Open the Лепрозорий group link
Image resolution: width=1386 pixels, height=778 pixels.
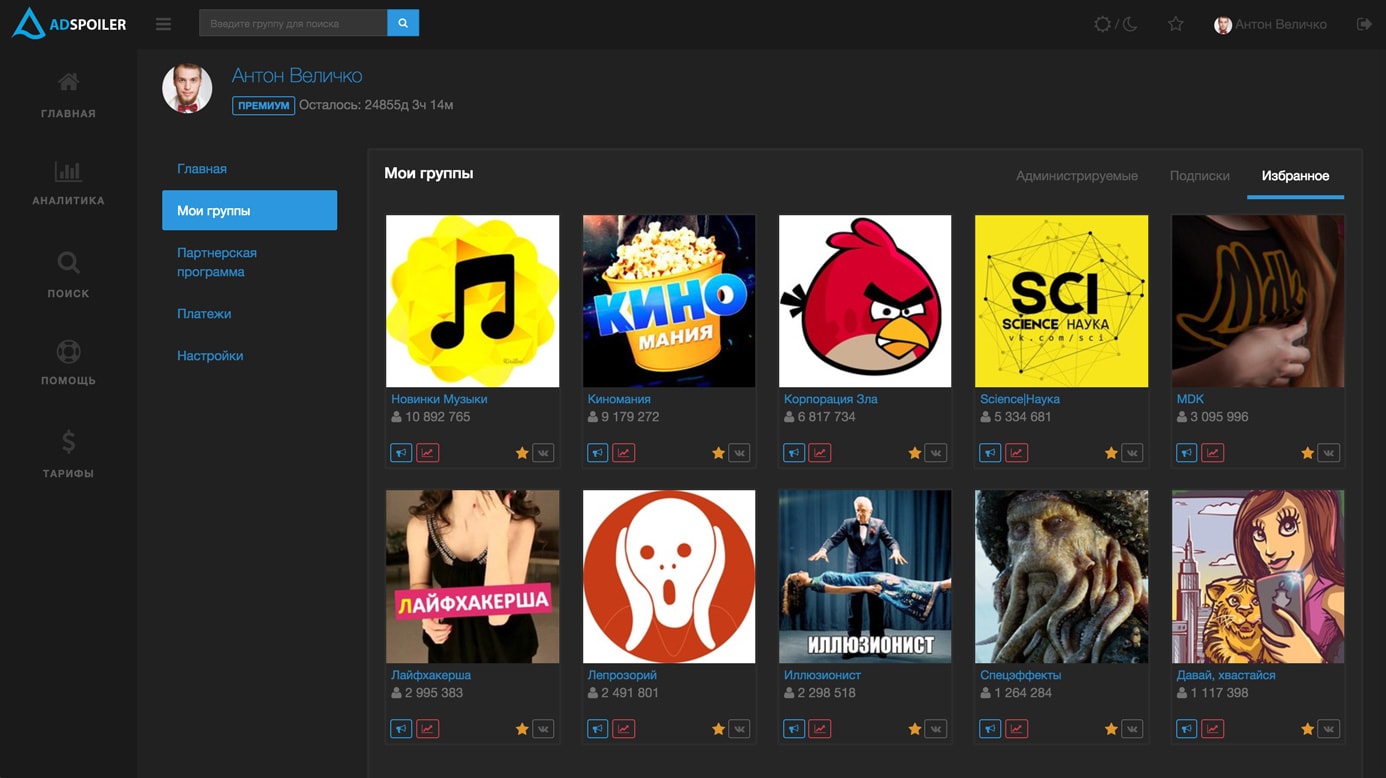(x=622, y=675)
